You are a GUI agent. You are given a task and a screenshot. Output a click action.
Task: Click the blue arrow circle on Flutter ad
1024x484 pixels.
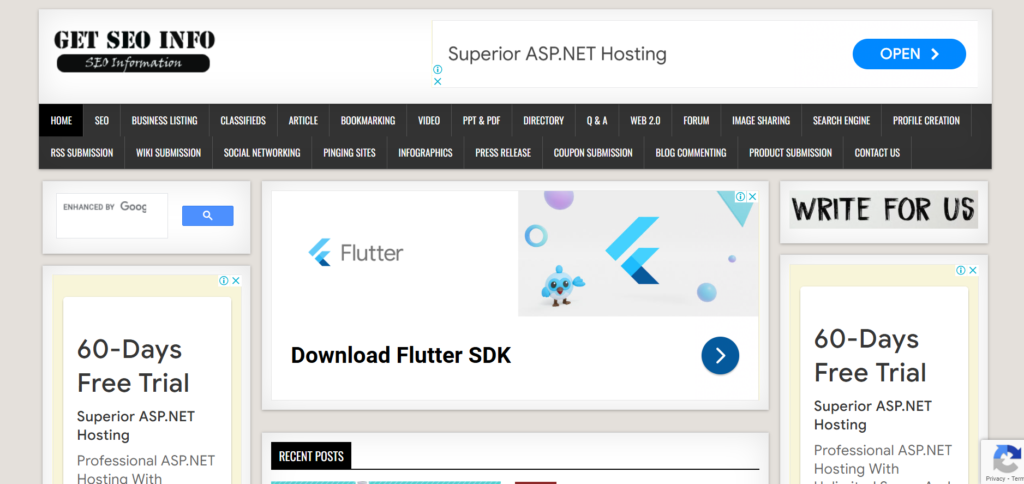tap(720, 355)
